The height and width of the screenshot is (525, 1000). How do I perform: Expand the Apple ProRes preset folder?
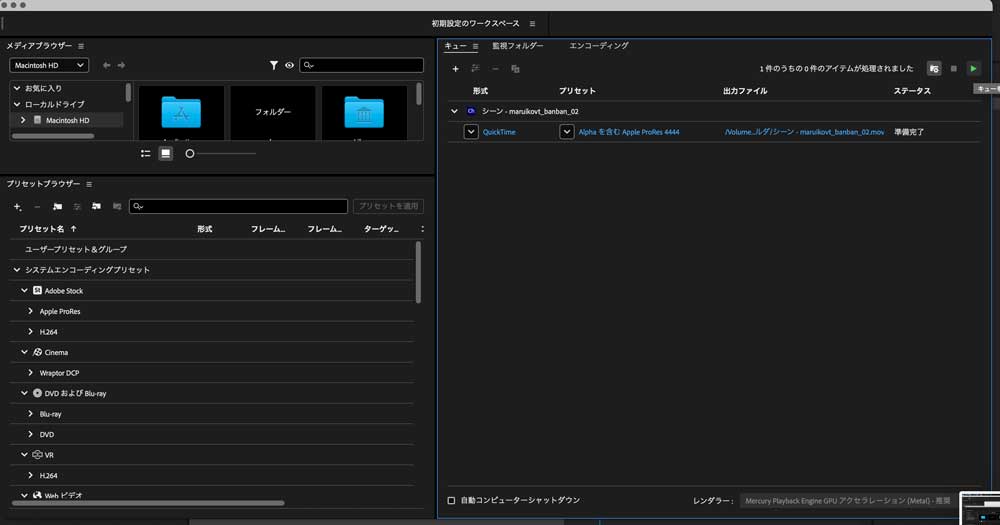point(31,311)
